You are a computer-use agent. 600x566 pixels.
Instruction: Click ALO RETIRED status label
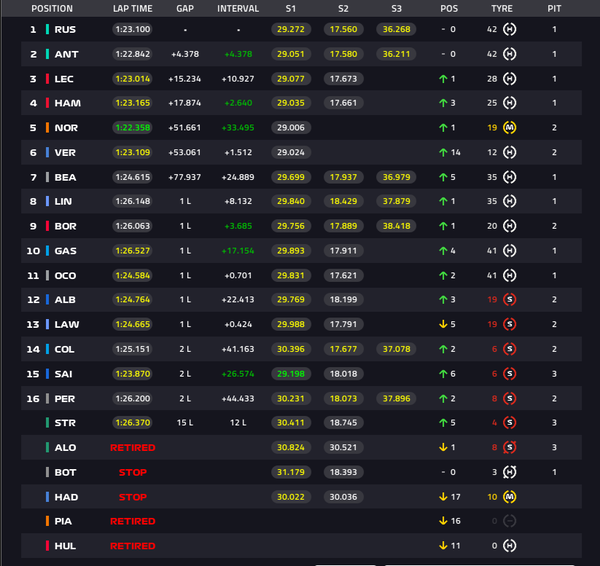tap(133, 447)
